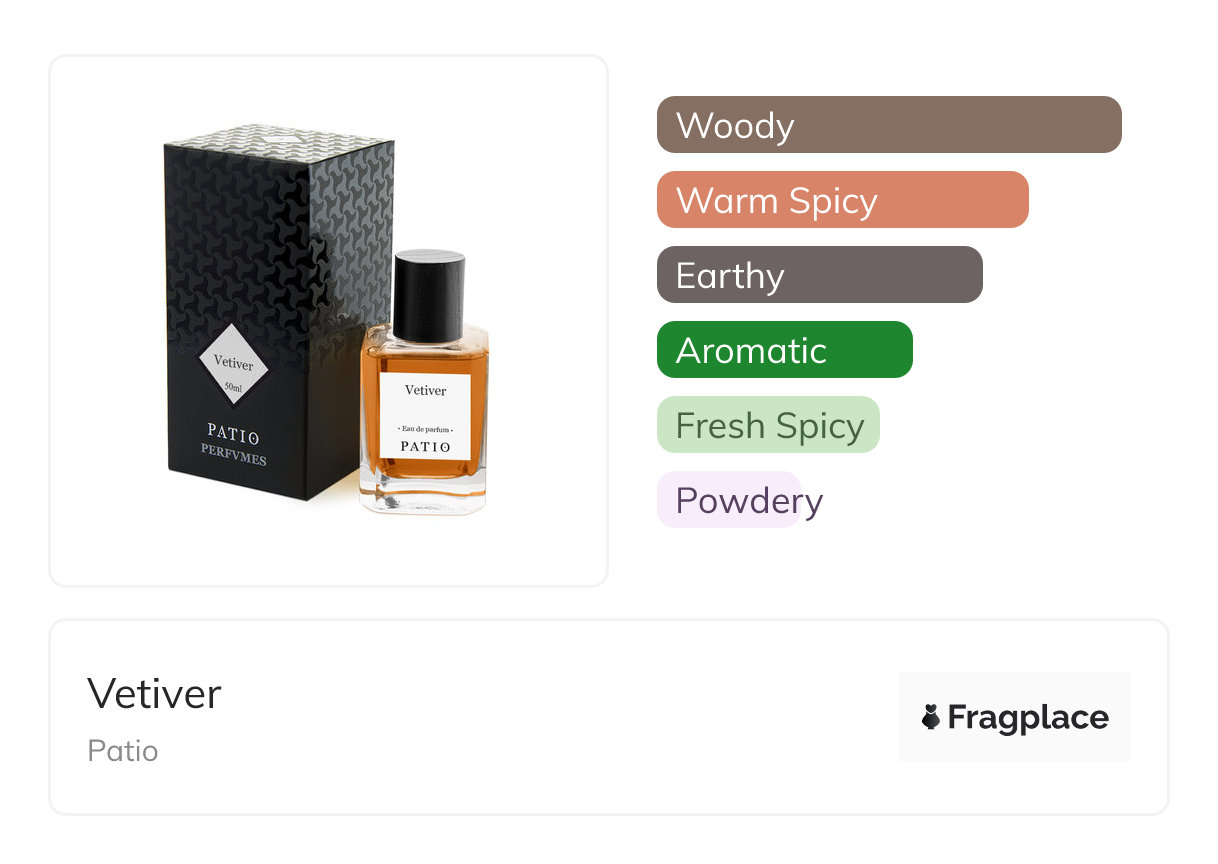1218x864 pixels.
Task: Click the white Vetiver label on bottle
Action: click(x=426, y=417)
